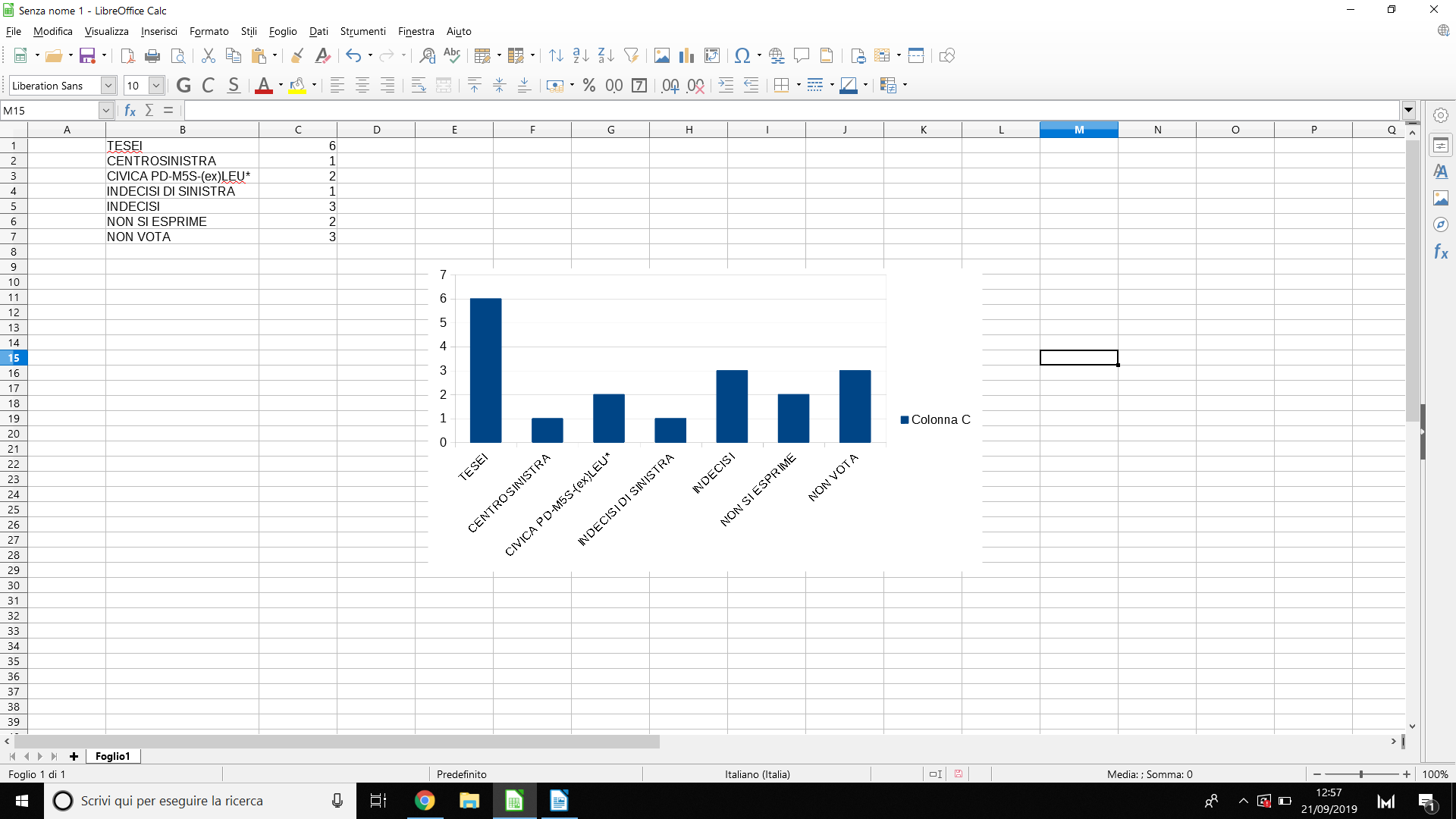Screen dimensions: 1456x819
Task: Click the Export as PDF icon
Action: (127, 55)
